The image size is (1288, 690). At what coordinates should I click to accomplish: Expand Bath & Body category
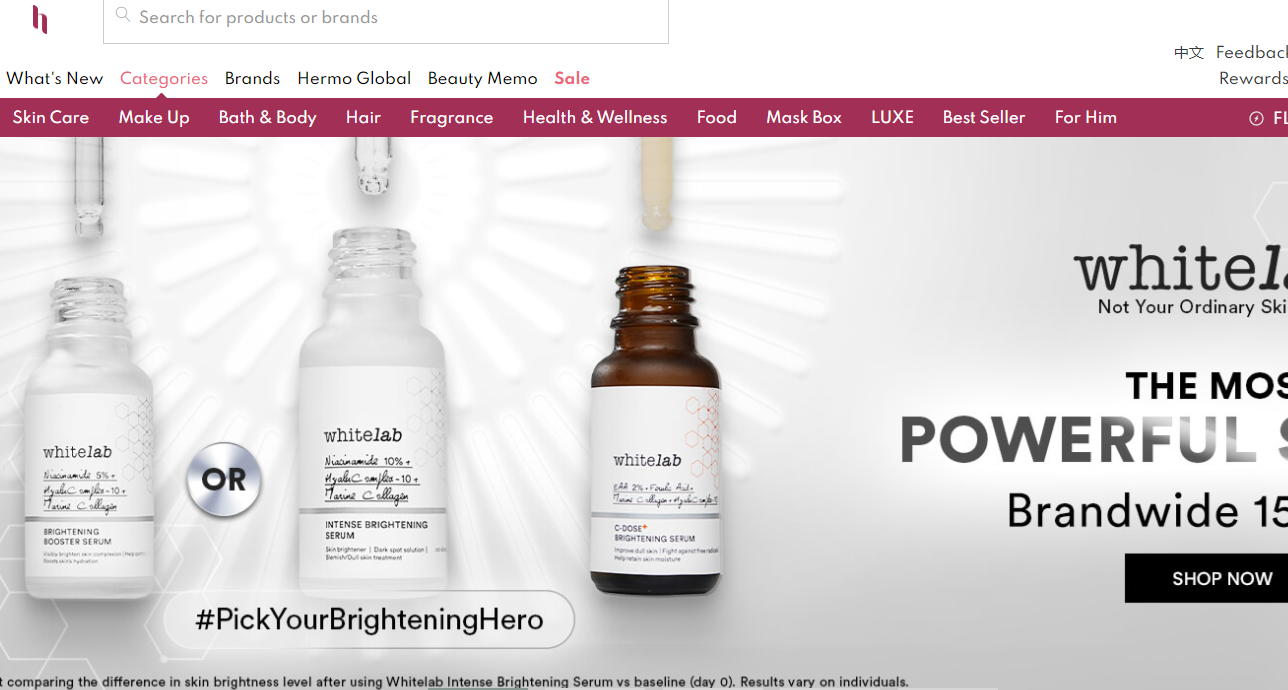pos(267,117)
